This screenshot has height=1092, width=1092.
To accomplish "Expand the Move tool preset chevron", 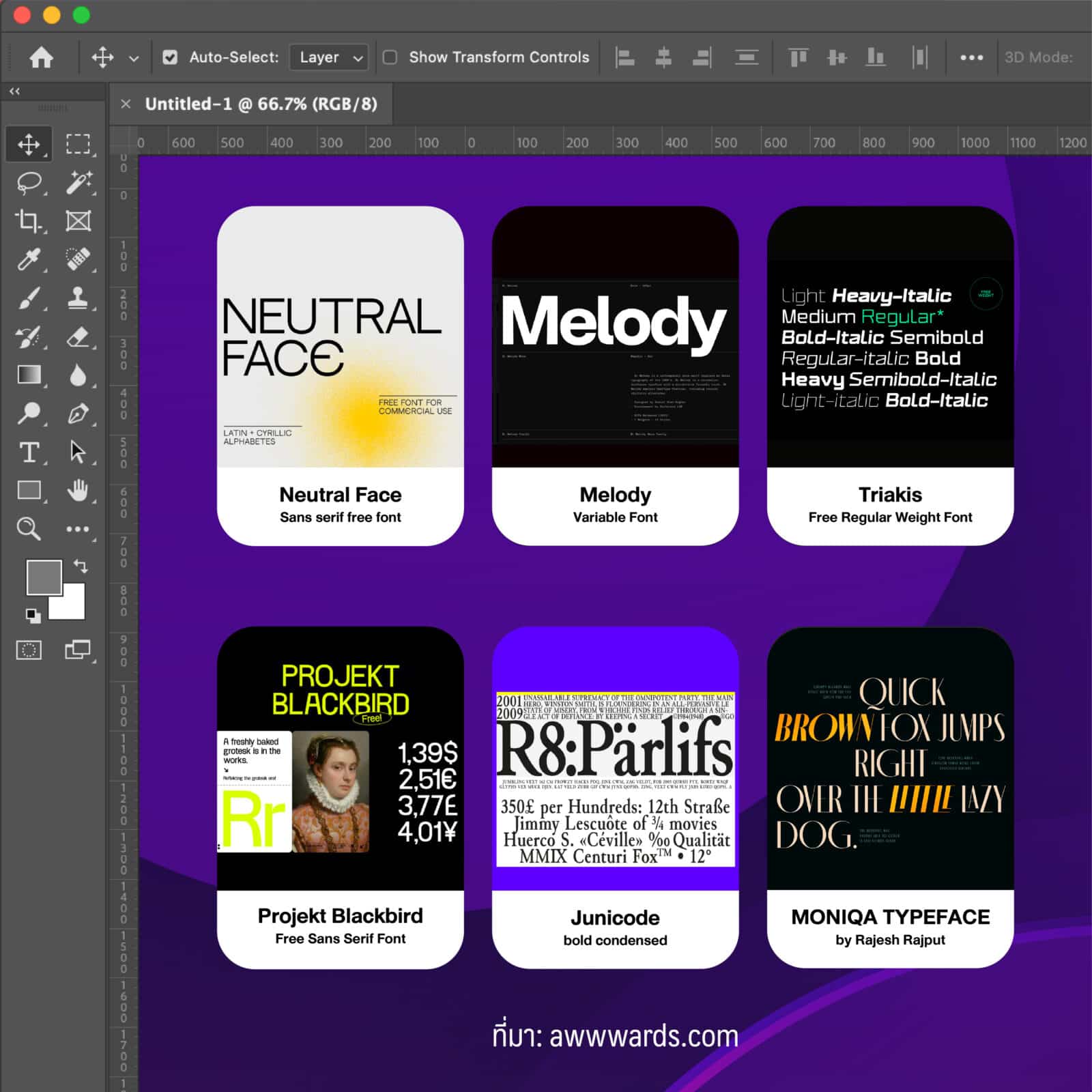I will 134,59.
